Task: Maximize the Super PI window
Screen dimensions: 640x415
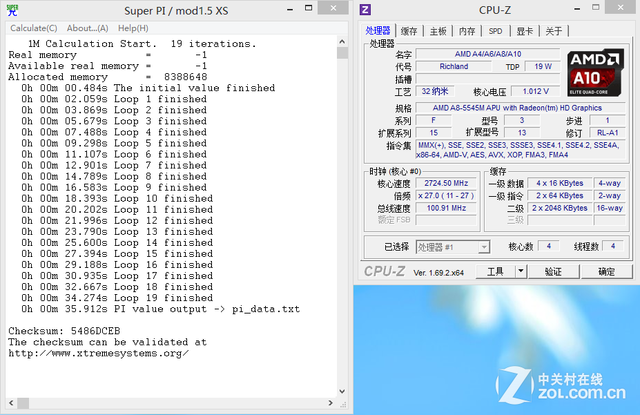Action: [x=309, y=8]
